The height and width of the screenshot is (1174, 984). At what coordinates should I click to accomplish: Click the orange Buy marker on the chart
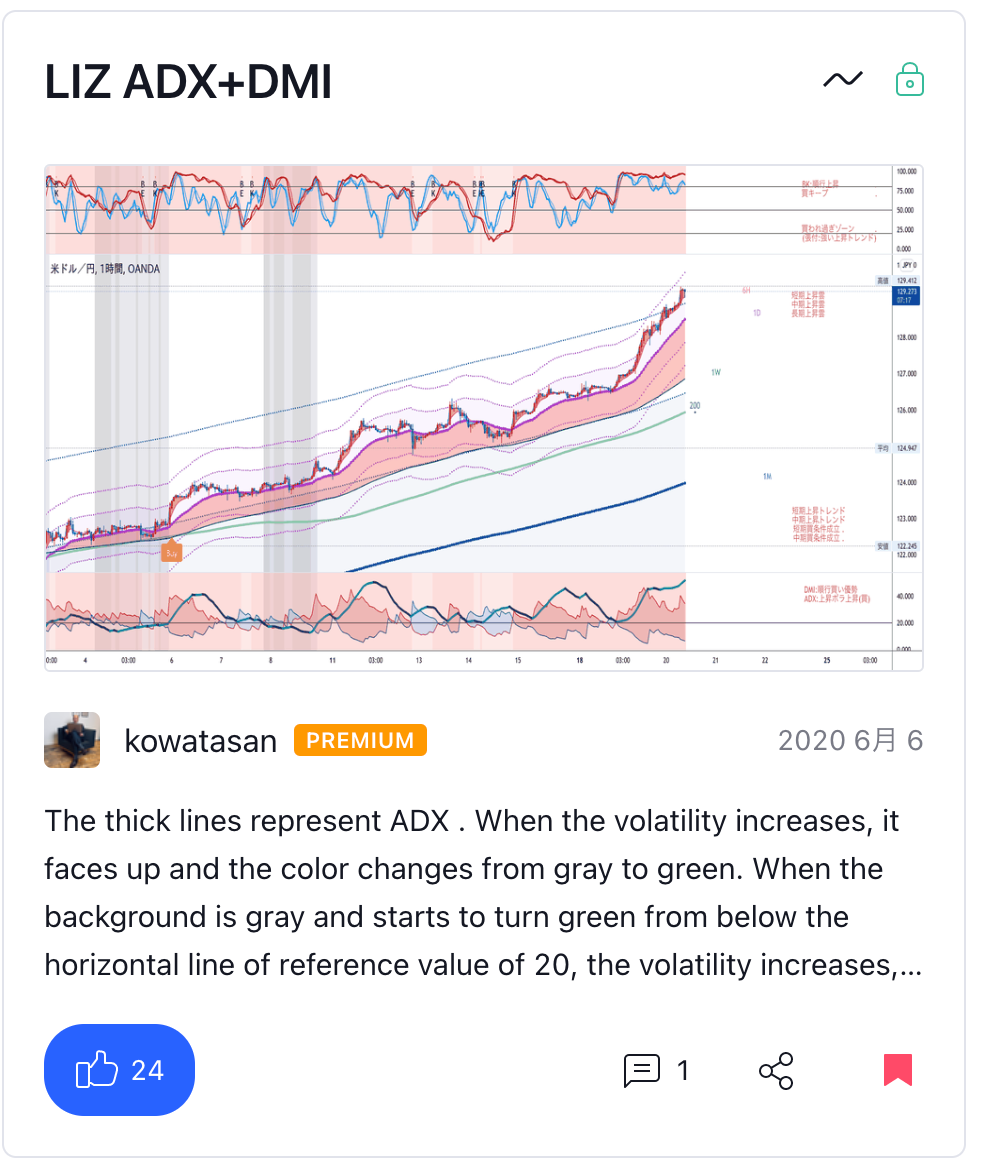tap(171, 551)
